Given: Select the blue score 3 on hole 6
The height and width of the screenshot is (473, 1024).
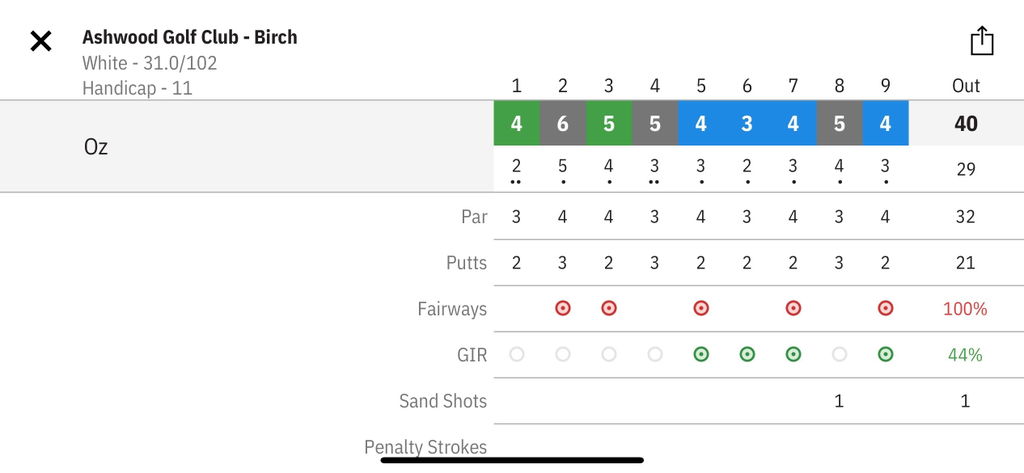Looking at the screenshot, I should [747, 123].
